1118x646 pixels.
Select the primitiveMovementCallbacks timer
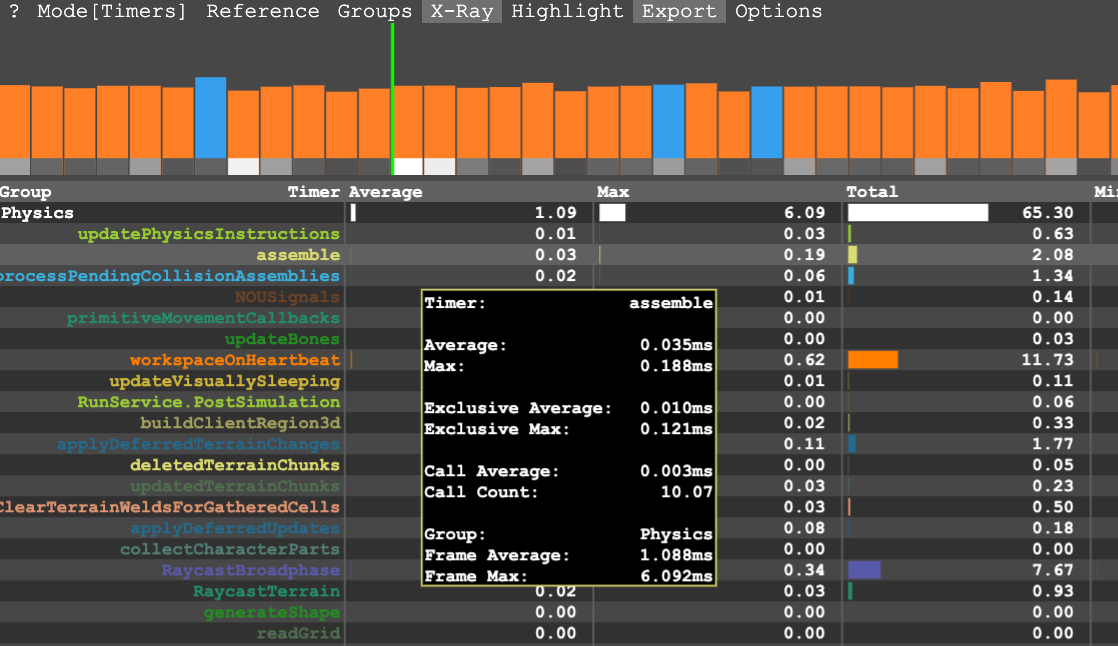click(203, 318)
